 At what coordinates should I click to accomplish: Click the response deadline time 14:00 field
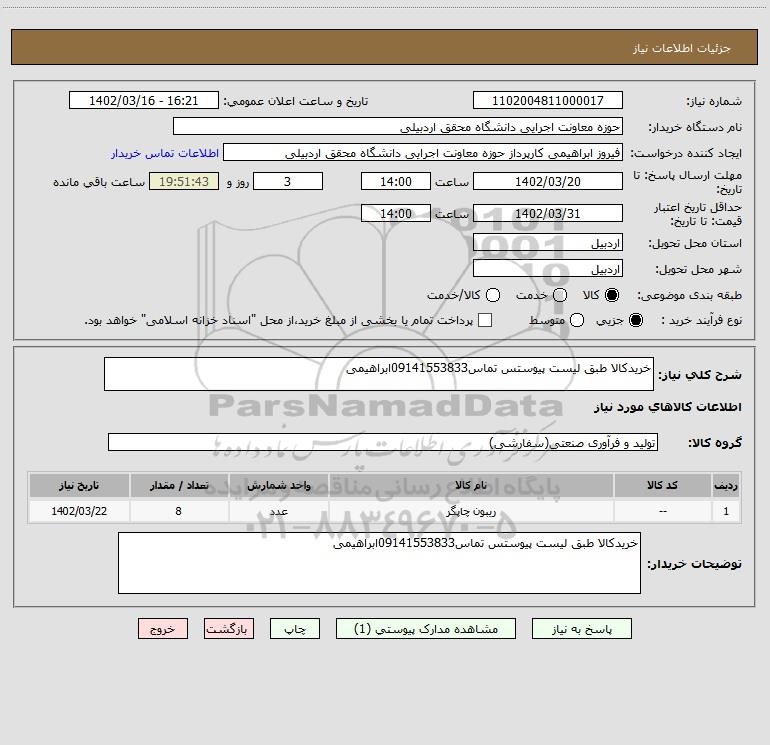click(396, 181)
